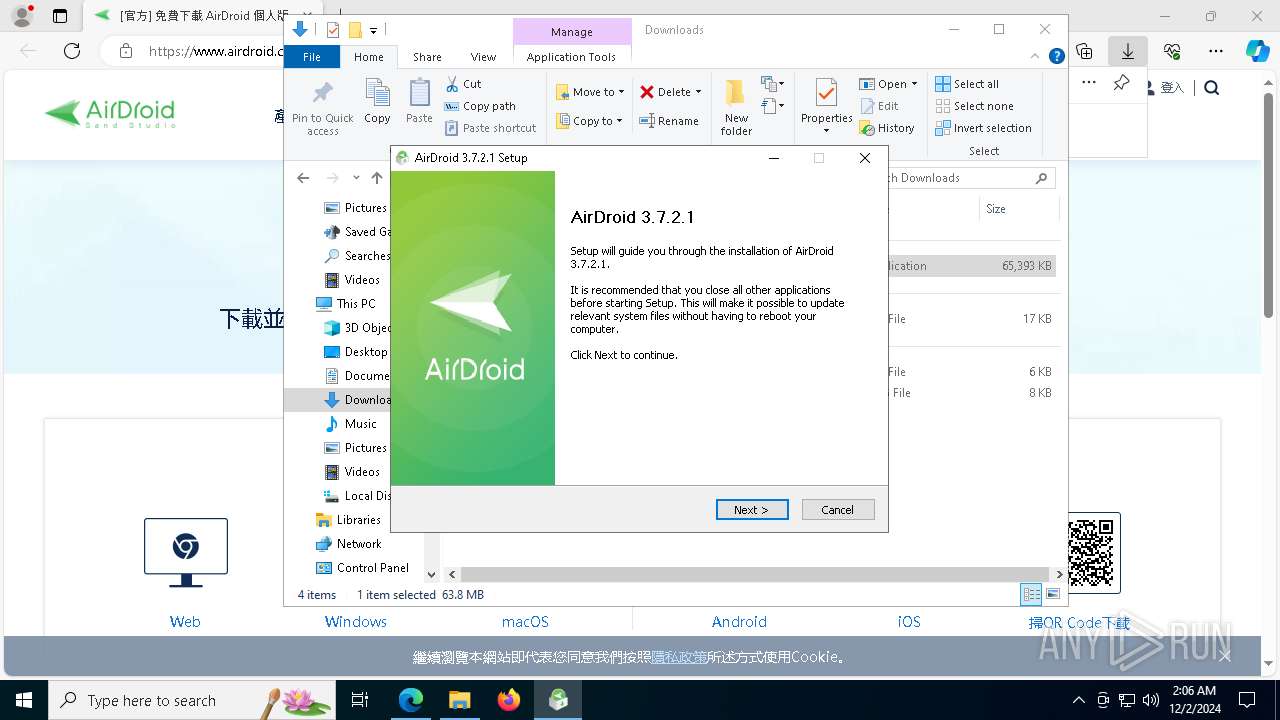This screenshot has height=720, width=1280.
Task: Create a New folder
Action: tap(736, 107)
